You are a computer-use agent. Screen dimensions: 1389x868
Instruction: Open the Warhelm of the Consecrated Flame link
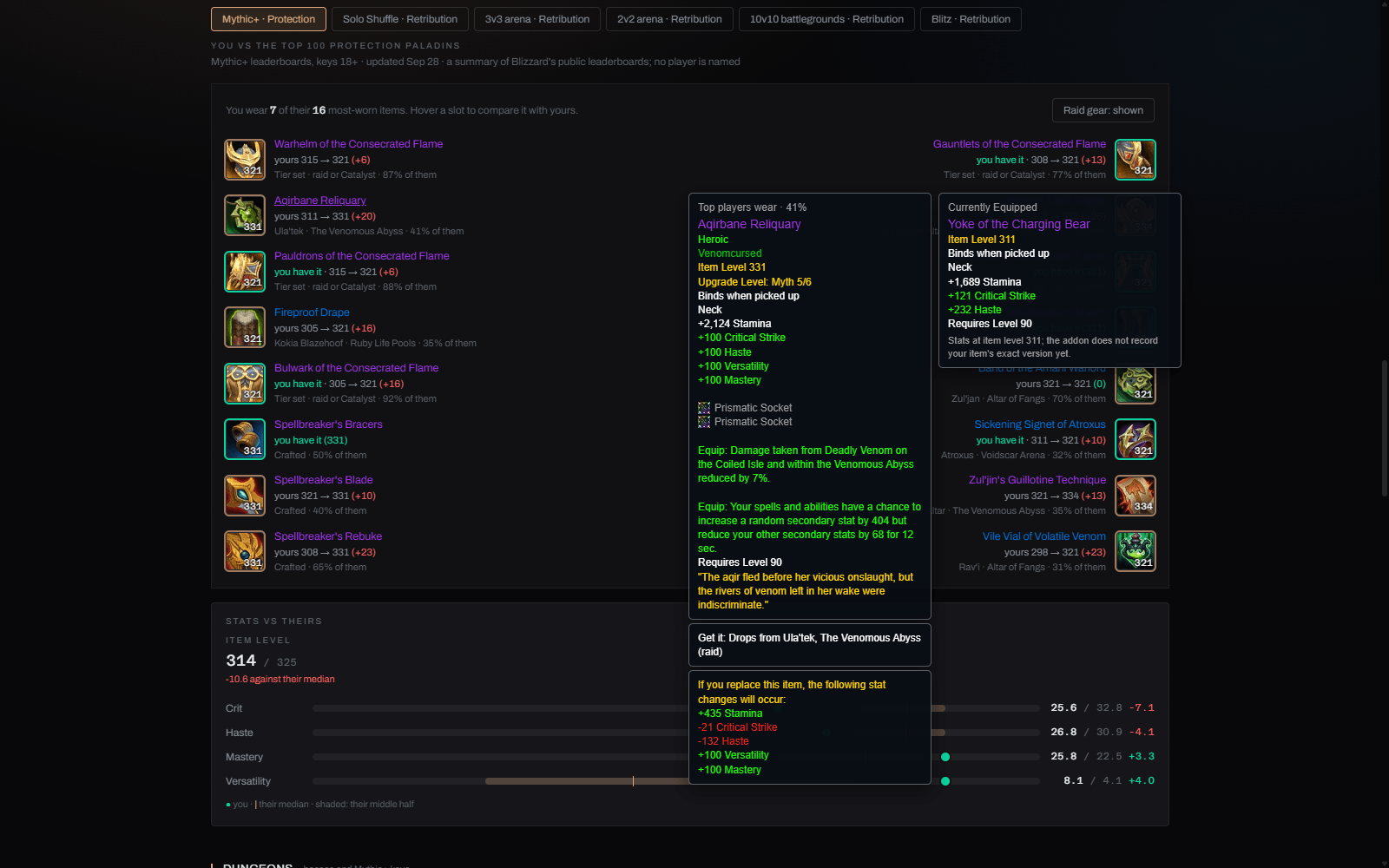[359, 144]
